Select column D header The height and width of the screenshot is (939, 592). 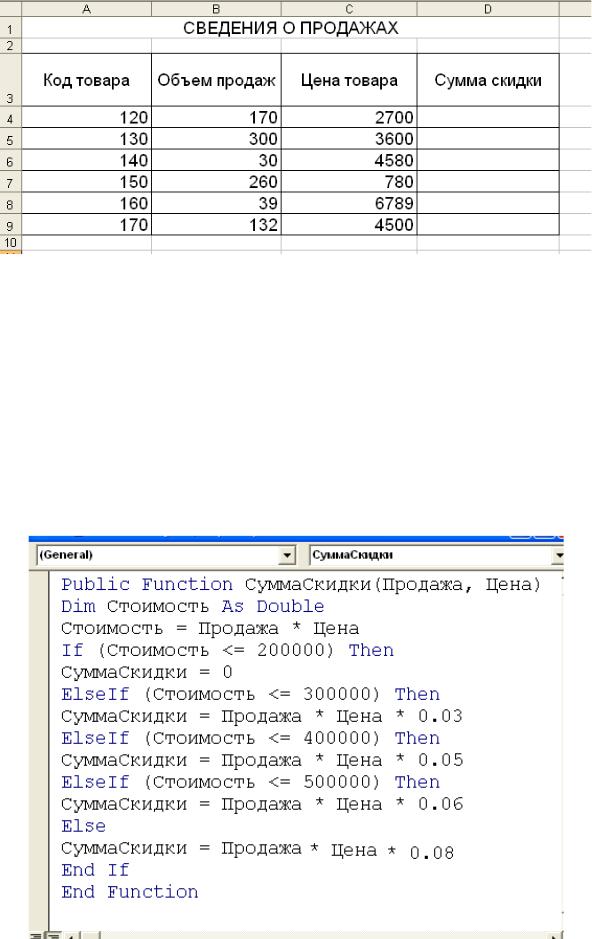click(x=488, y=8)
